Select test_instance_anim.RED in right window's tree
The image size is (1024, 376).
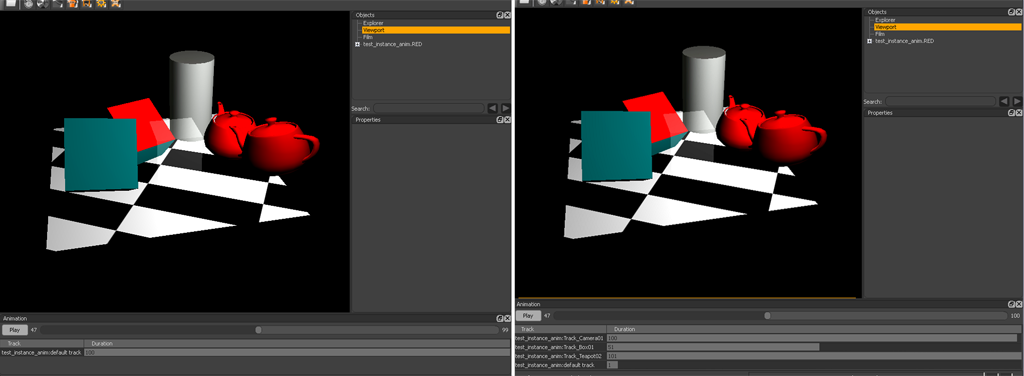click(x=904, y=41)
